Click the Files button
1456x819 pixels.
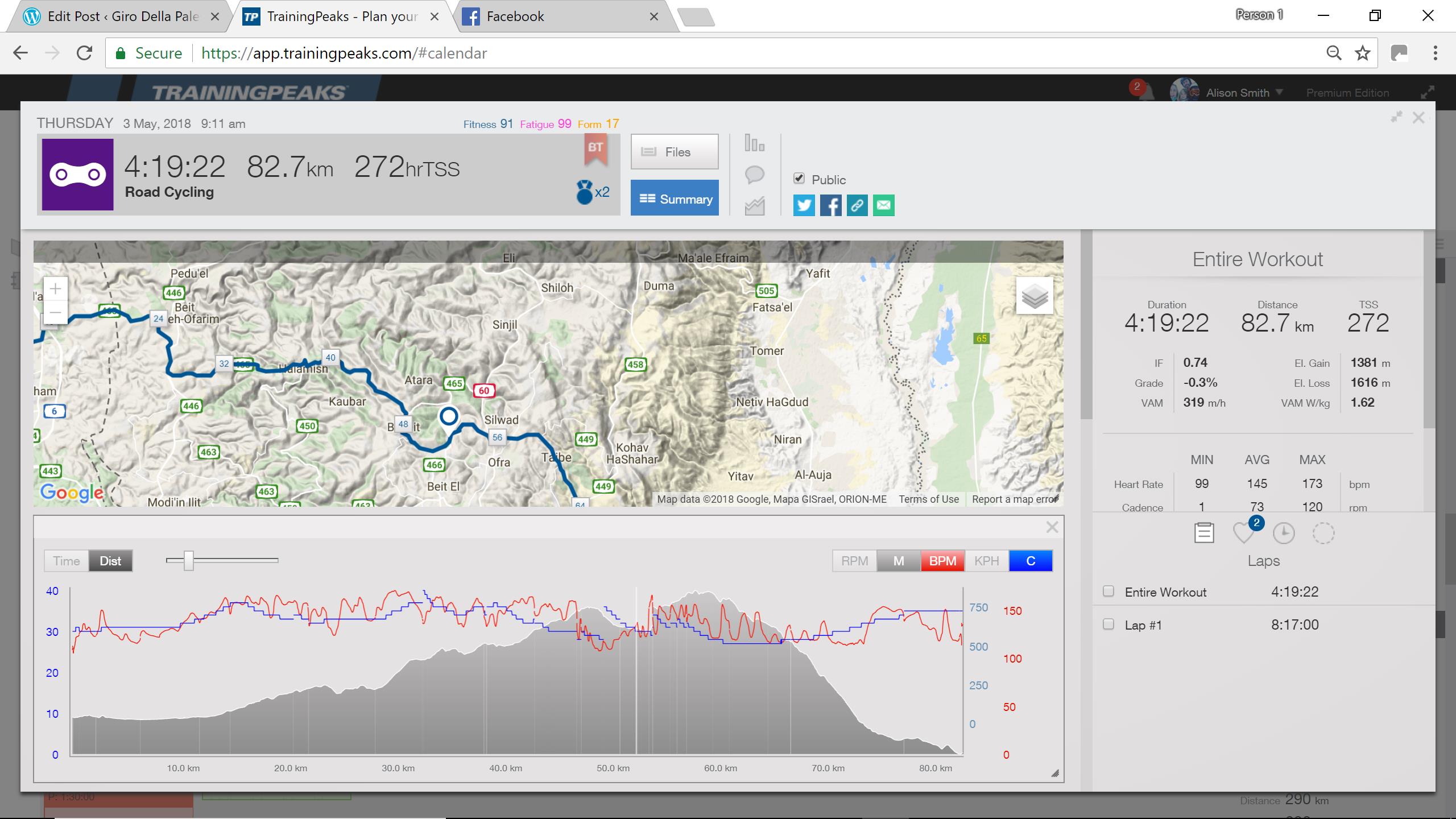tap(675, 152)
